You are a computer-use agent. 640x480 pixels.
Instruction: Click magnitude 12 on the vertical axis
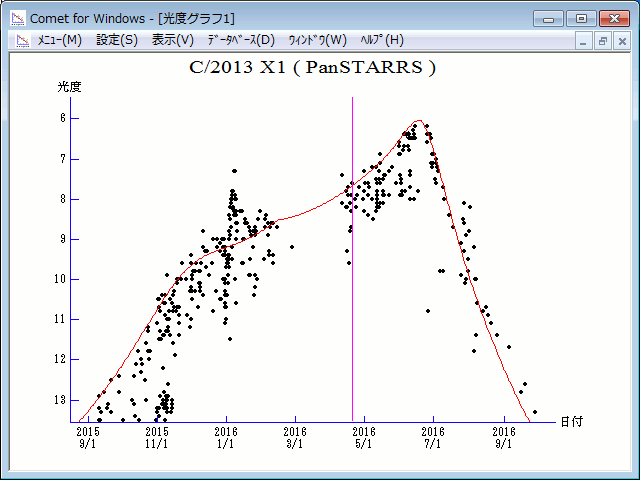(60, 359)
